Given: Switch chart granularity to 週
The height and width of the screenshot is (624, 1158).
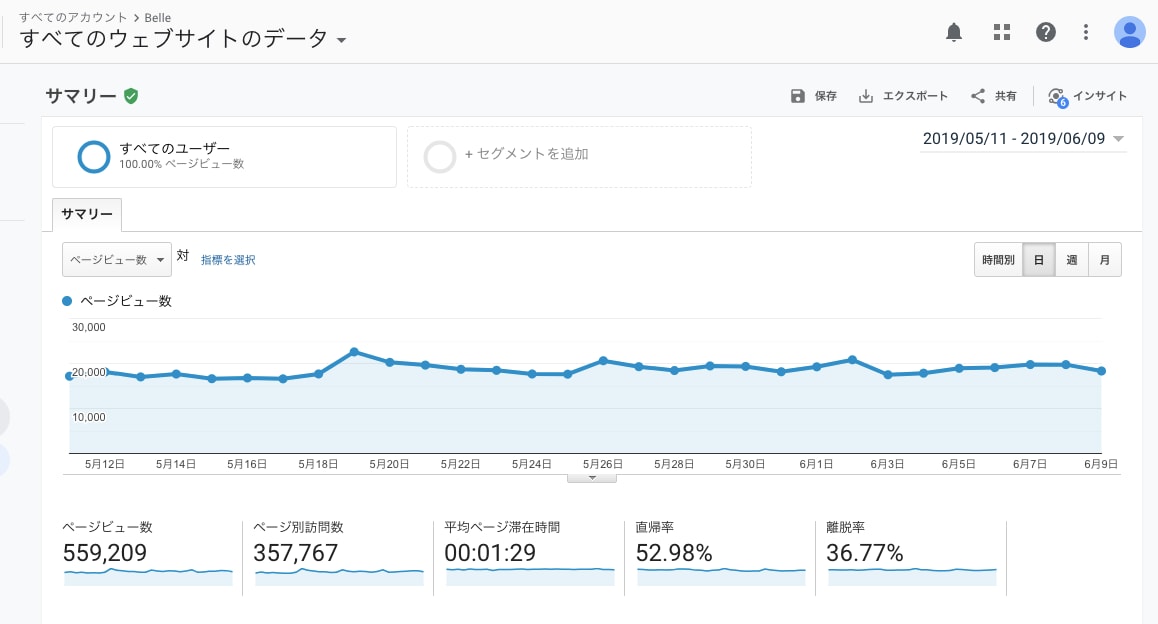Looking at the screenshot, I should pyautogui.click(x=1072, y=260).
